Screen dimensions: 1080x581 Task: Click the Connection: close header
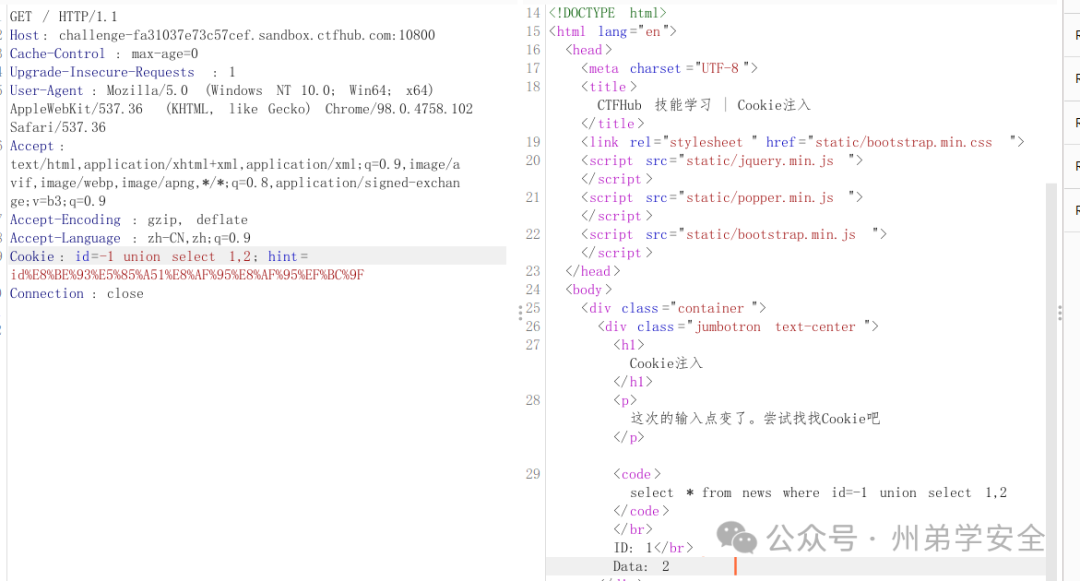click(x=76, y=293)
